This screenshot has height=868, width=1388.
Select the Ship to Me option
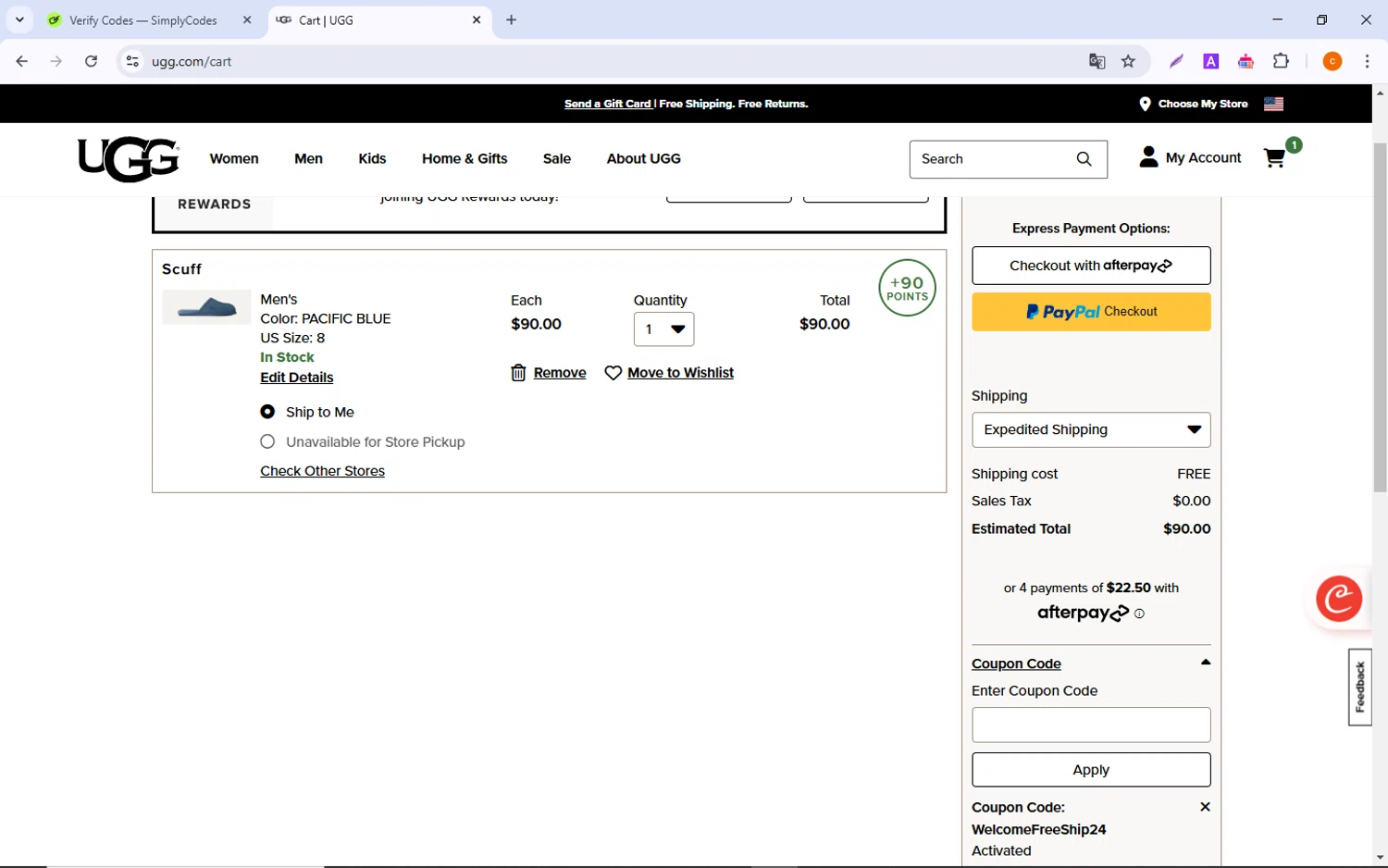point(267,412)
